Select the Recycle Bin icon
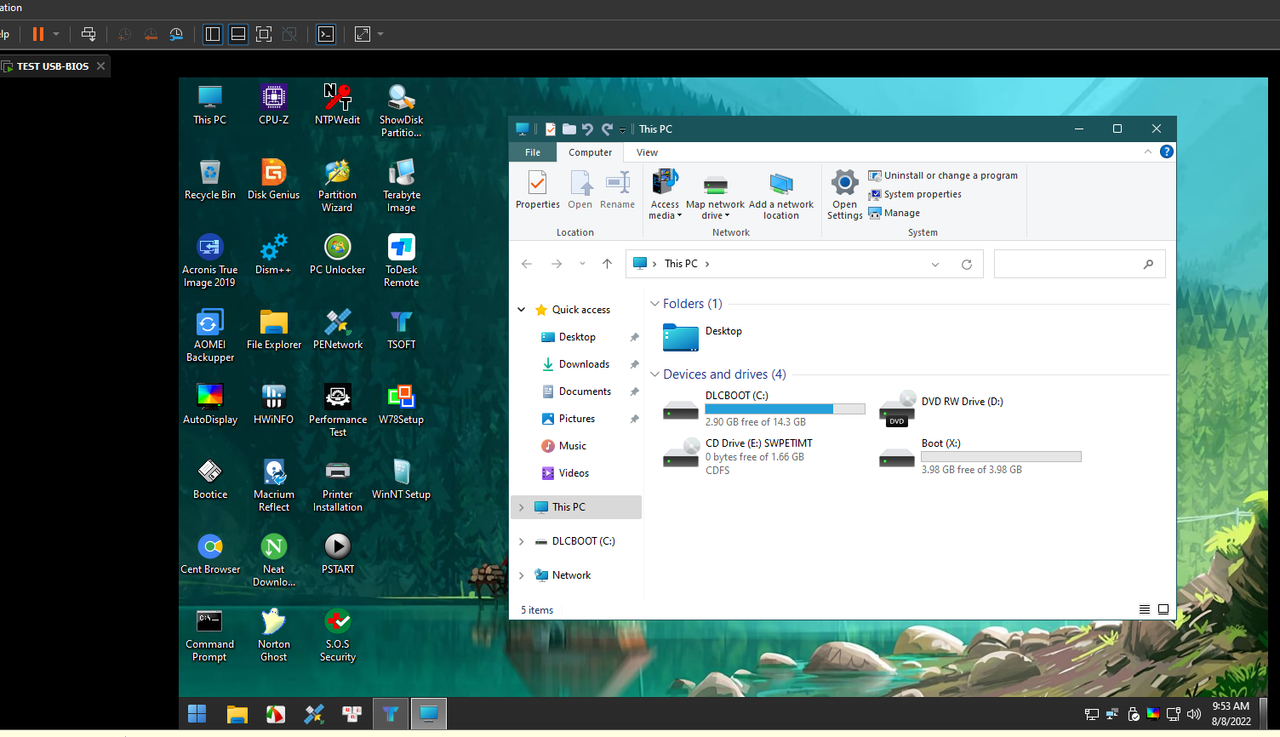Screen dimensions: 1280x737 click(x=210, y=179)
